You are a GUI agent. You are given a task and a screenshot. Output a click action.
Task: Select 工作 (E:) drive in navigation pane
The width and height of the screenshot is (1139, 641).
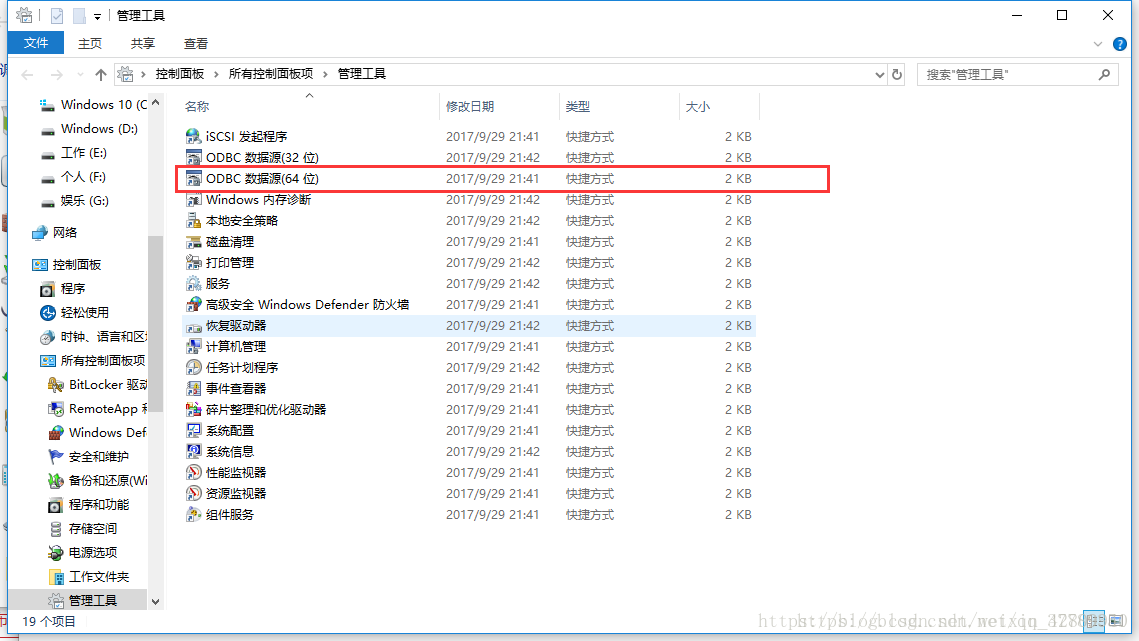[x=74, y=153]
